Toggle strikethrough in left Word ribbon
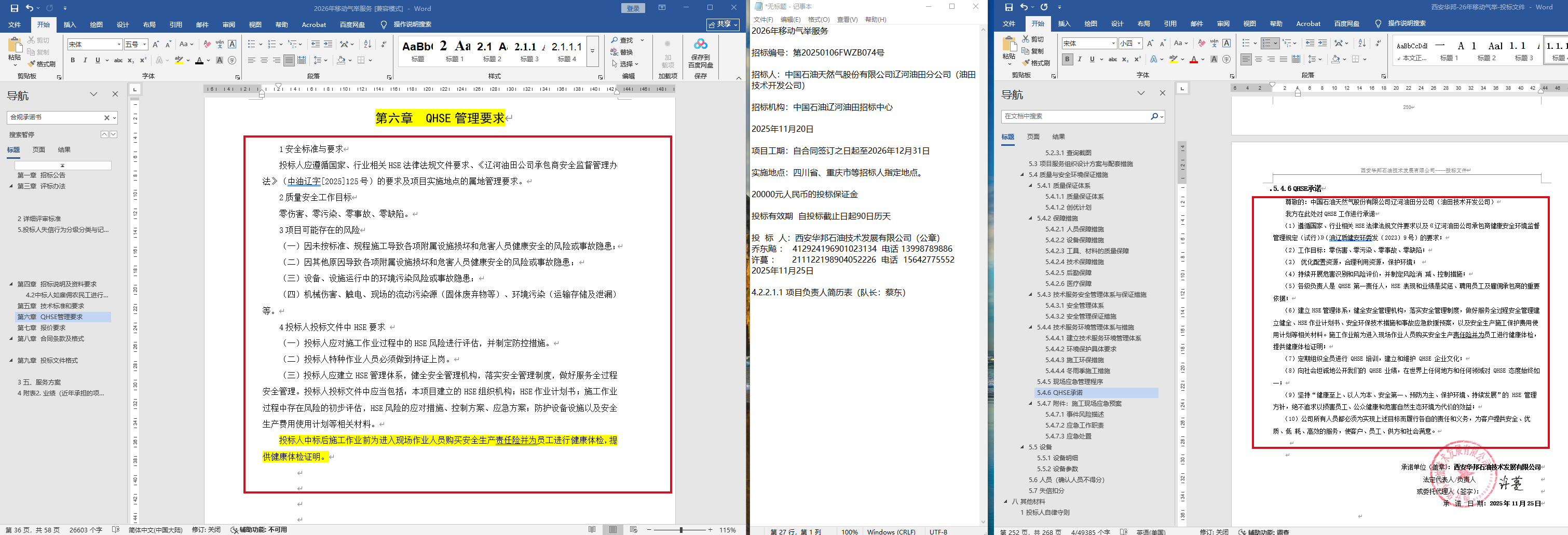 click(x=118, y=60)
